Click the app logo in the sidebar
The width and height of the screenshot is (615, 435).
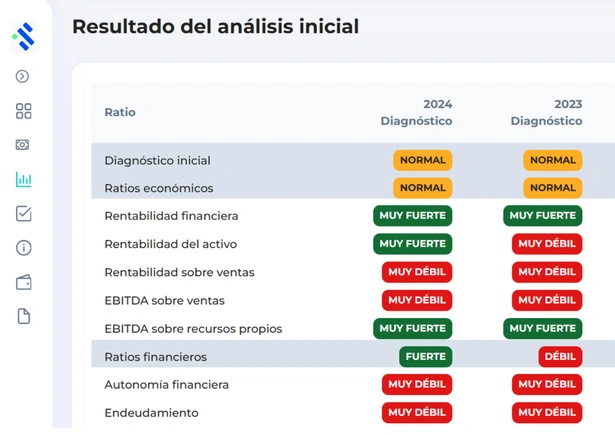pos(23,36)
